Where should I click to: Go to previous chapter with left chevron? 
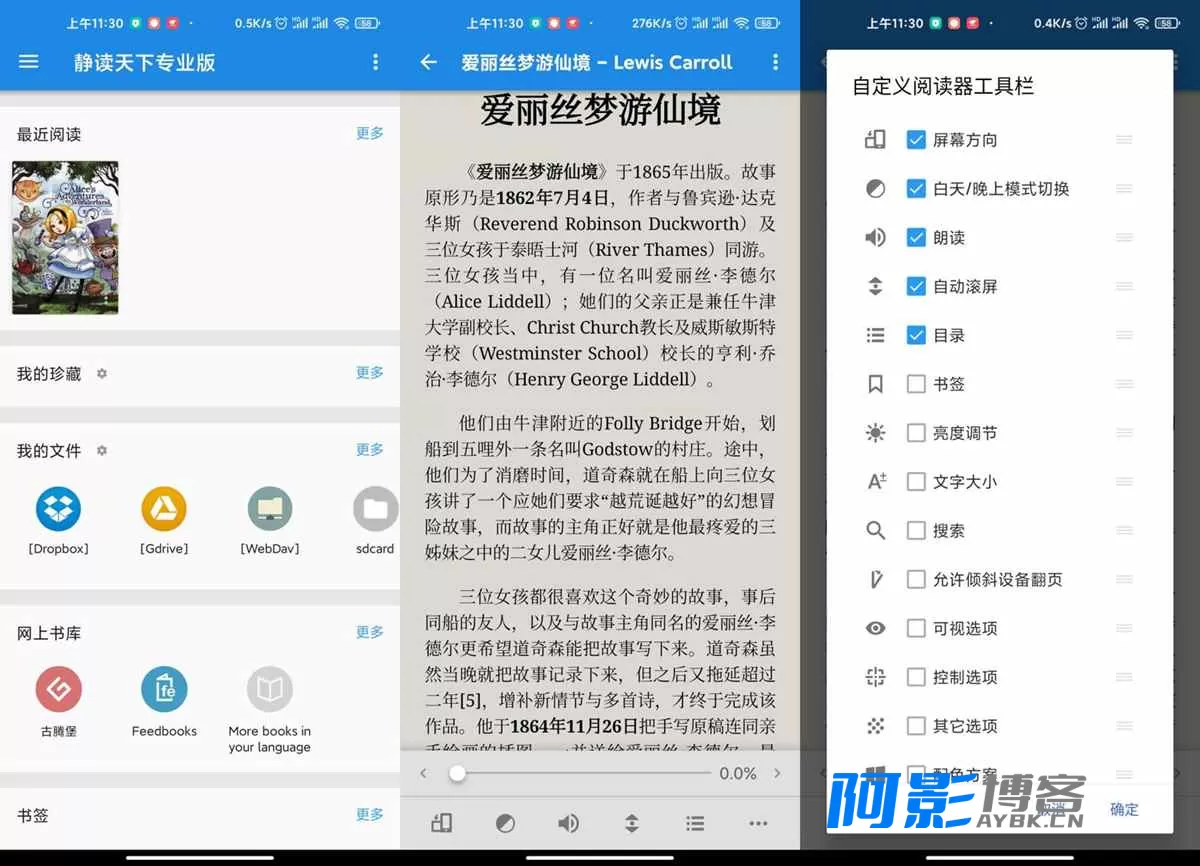423,774
